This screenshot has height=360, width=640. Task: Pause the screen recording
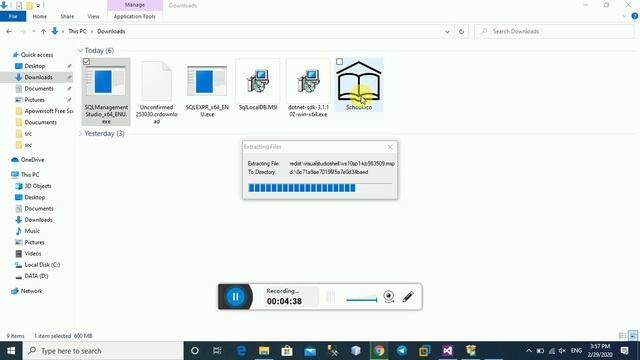[236, 297]
